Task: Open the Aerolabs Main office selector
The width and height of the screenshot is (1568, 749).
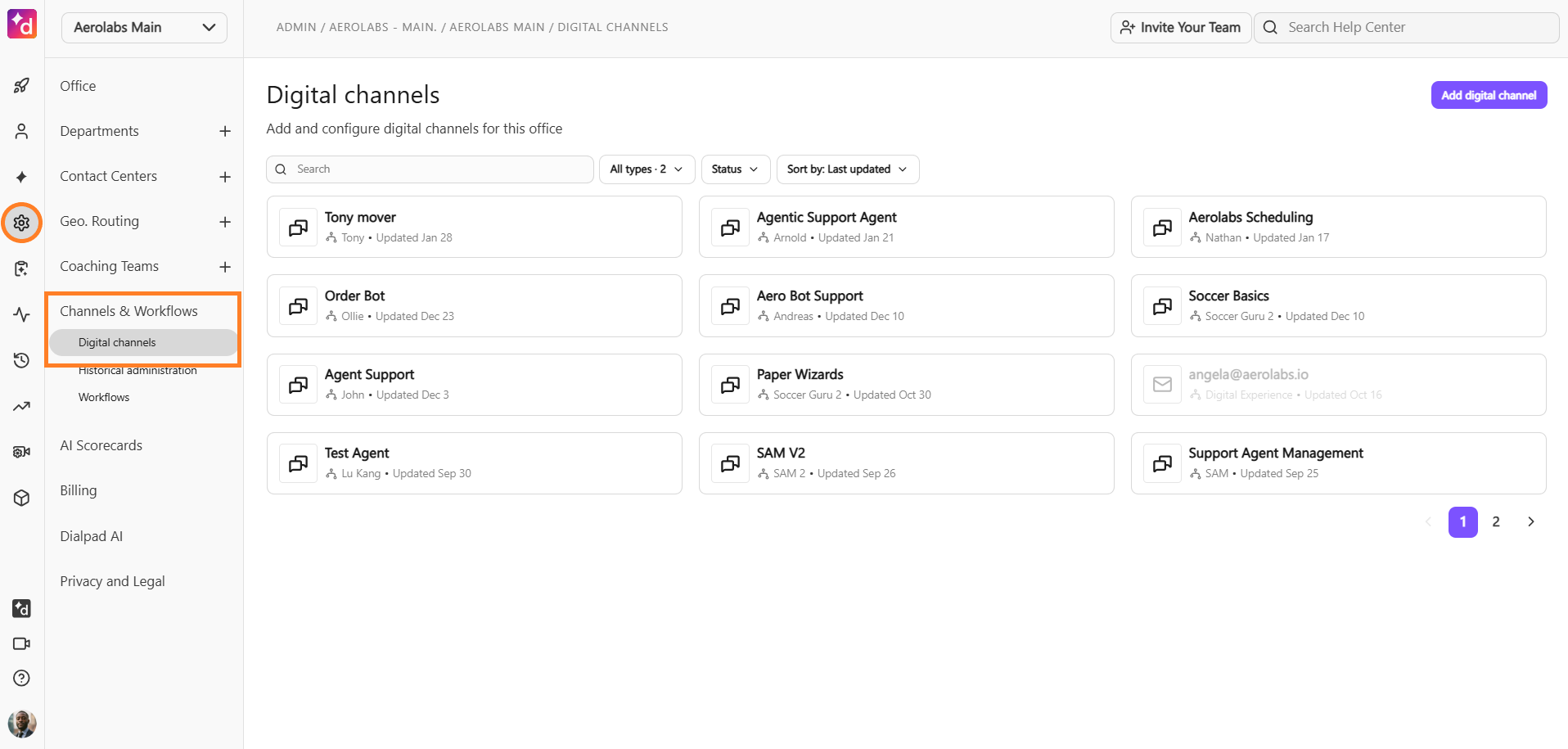Action: click(x=144, y=27)
